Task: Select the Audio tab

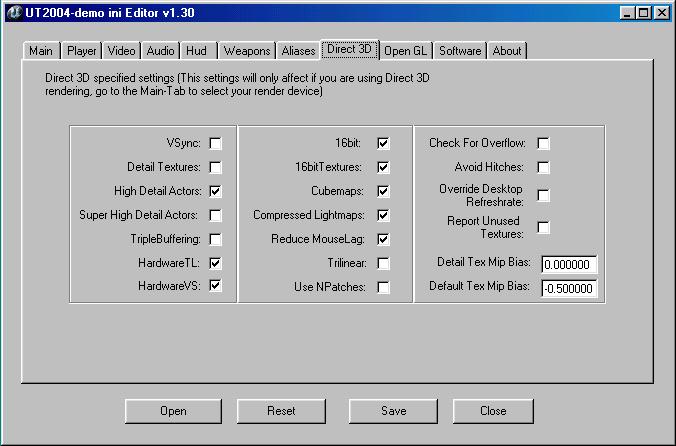Action: point(160,51)
